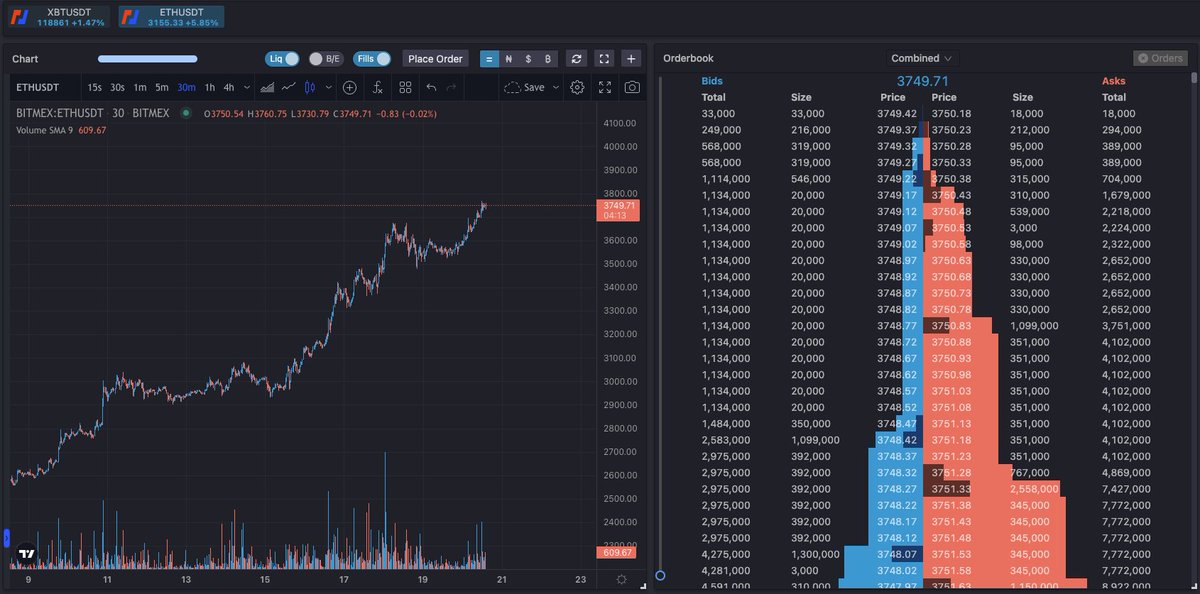The image size is (1200, 594).
Task: Open the grid layout selector icon
Action: [404, 87]
